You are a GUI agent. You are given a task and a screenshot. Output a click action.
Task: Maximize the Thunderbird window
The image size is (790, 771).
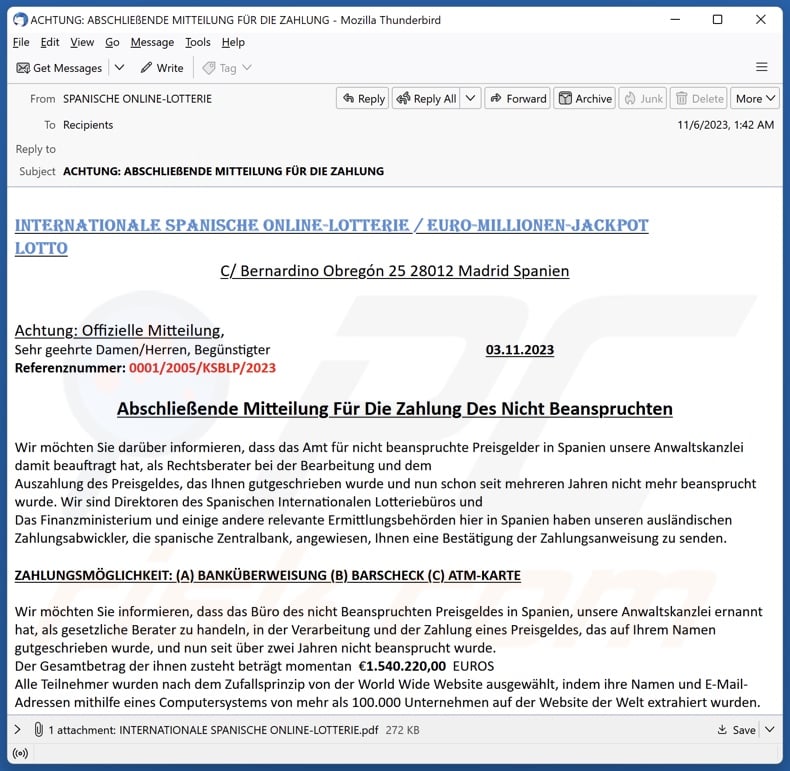[x=717, y=20]
